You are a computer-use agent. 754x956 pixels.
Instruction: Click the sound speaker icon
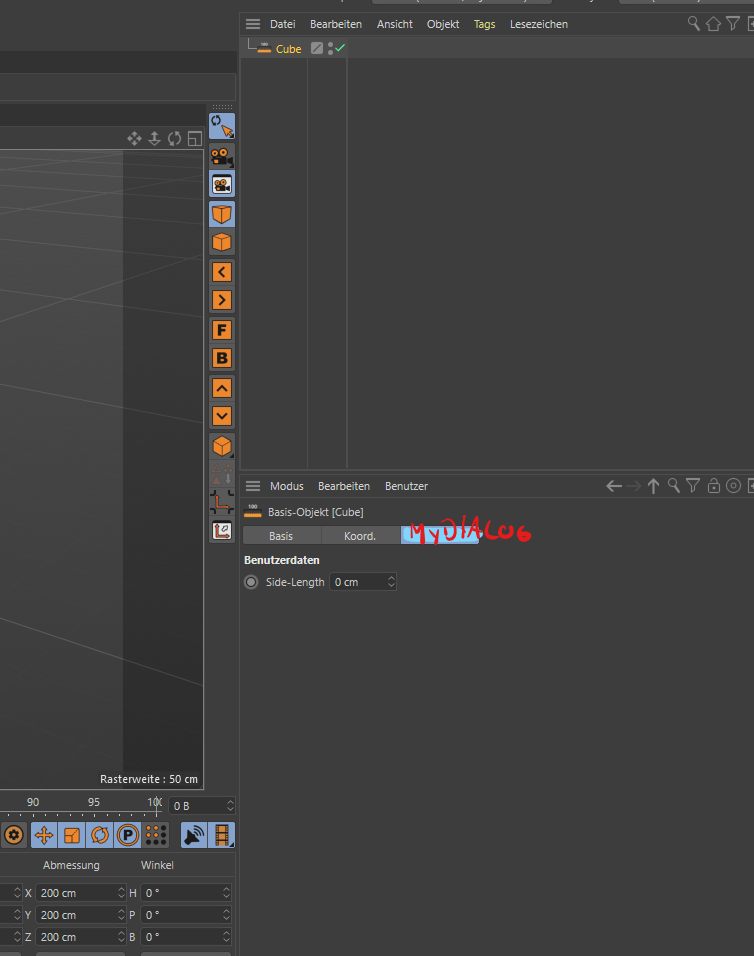(x=194, y=835)
